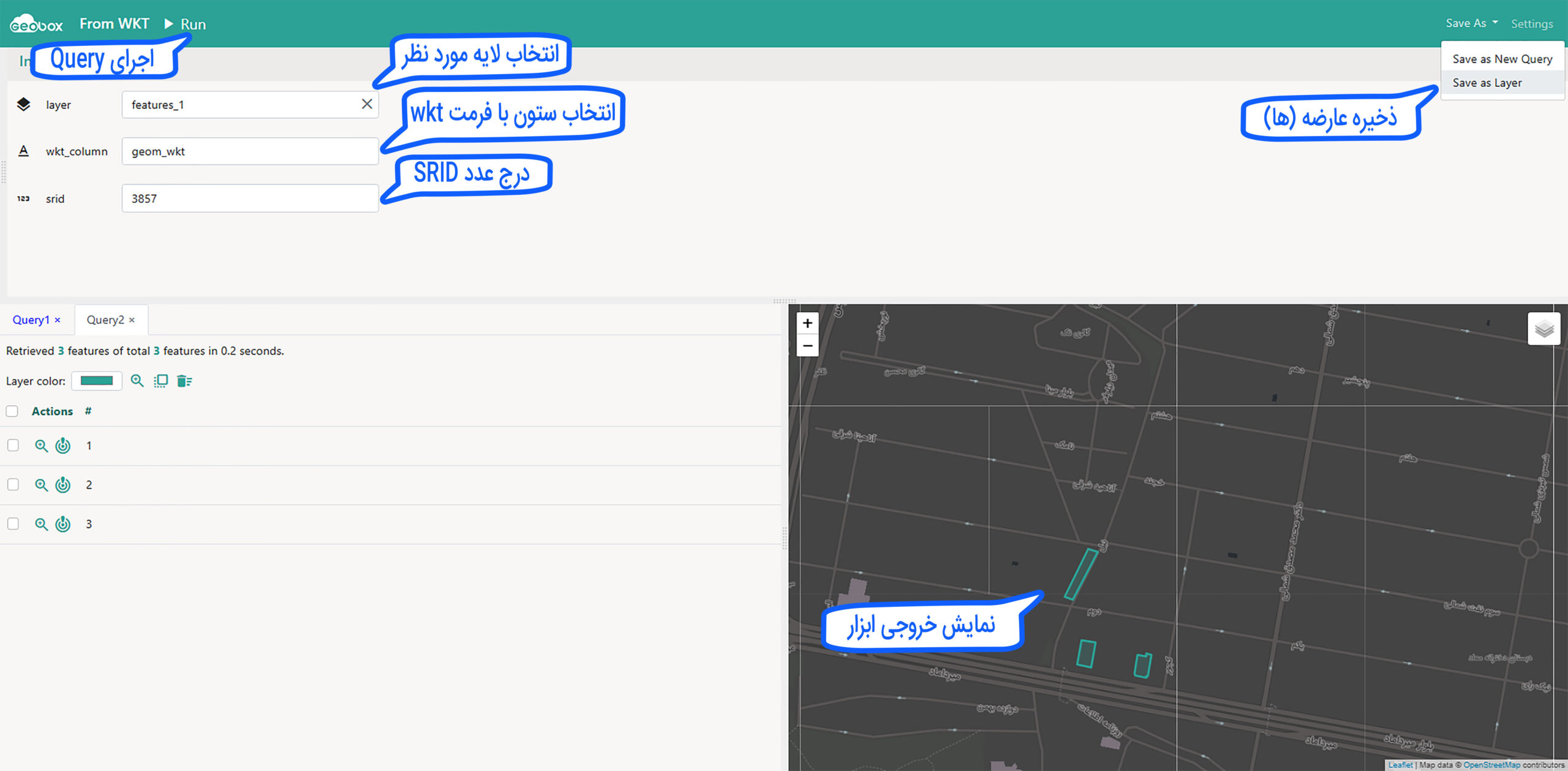Click the zoom-to-layer magnifier icon
Image resolution: width=1568 pixels, height=771 pixels.
click(137, 381)
